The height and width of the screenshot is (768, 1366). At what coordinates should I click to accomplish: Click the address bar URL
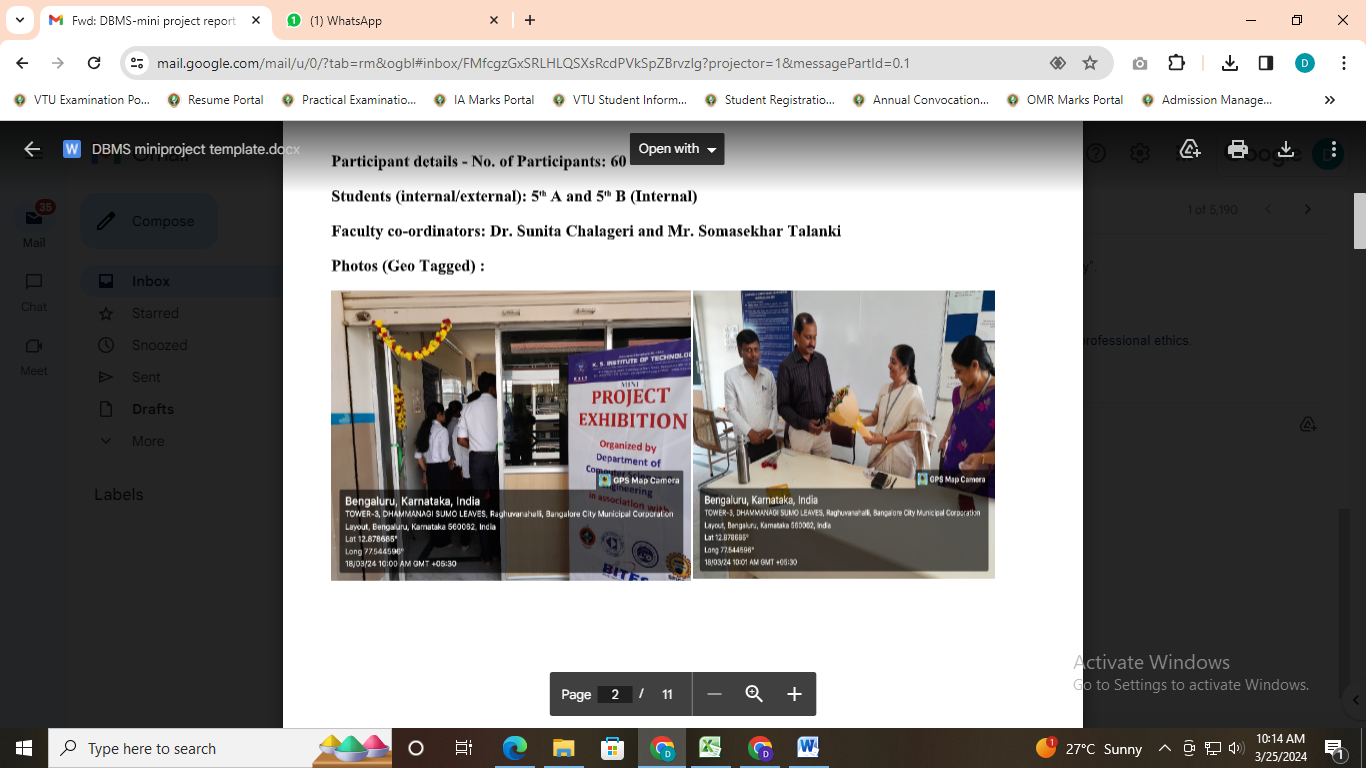533,63
